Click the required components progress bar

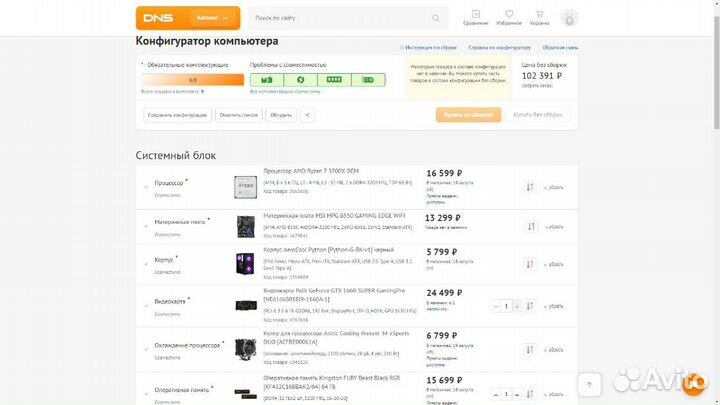click(192, 80)
